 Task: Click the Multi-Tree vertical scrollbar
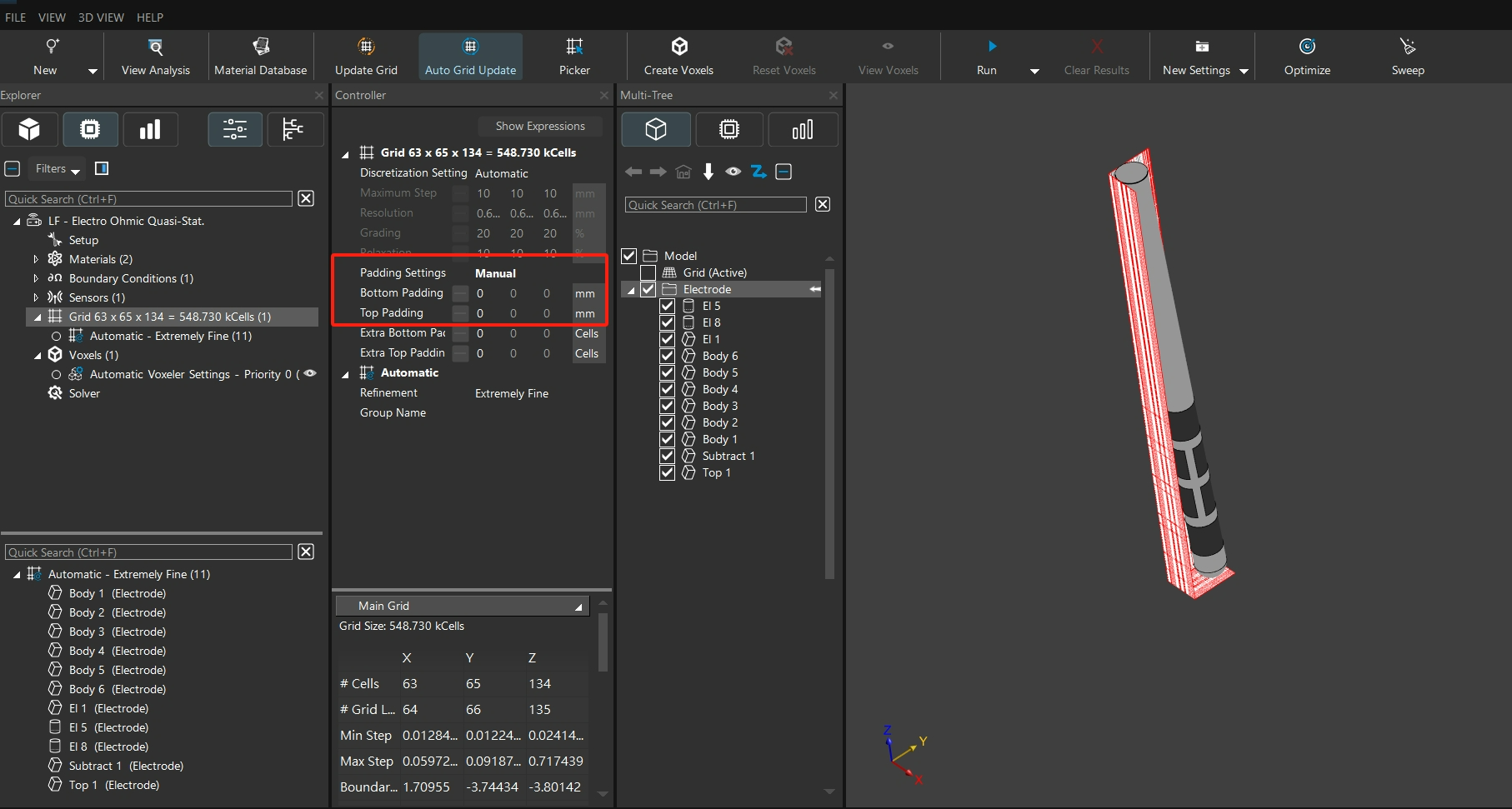pos(829,422)
